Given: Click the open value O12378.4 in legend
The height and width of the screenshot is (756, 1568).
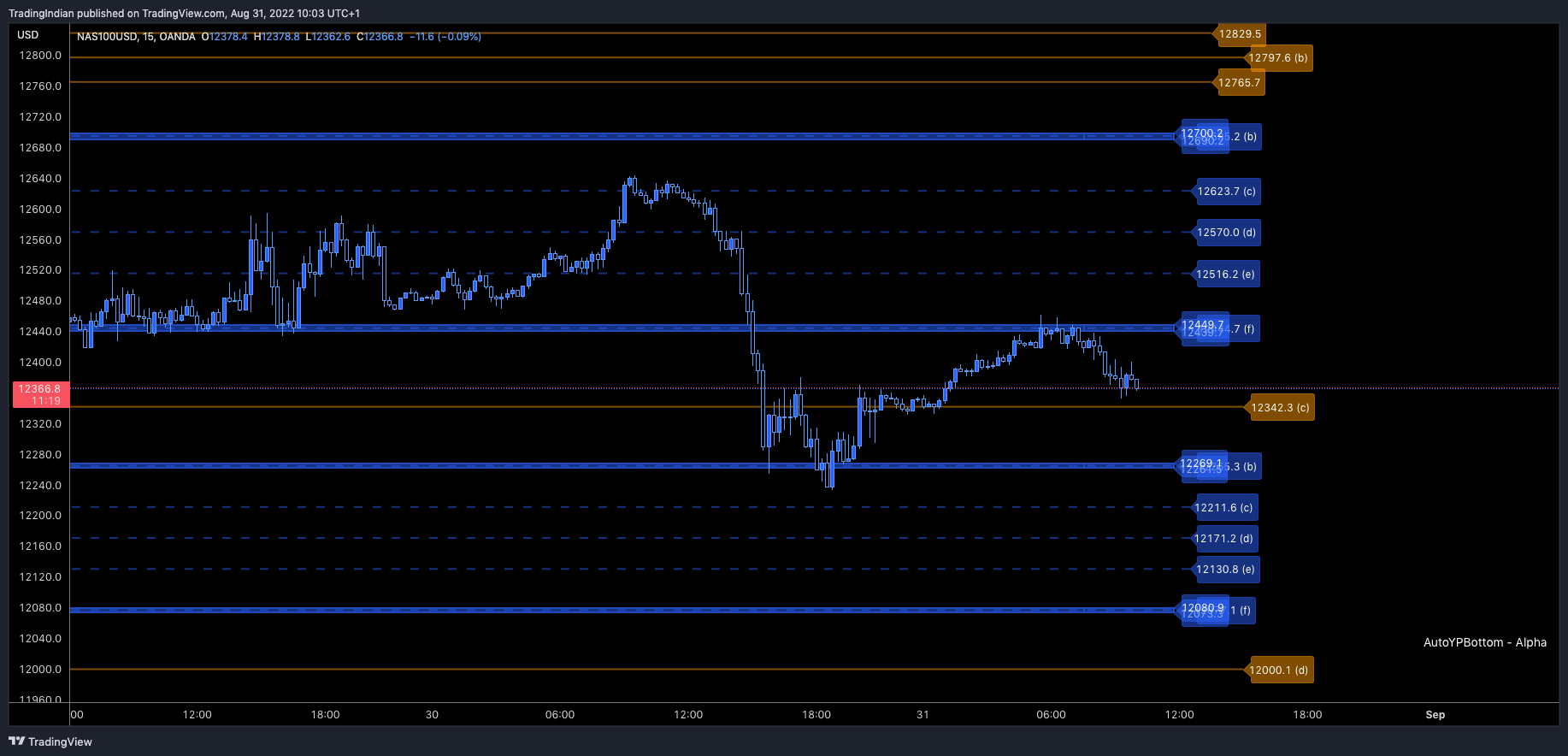Looking at the screenshot, I should (x=224, y=37).
